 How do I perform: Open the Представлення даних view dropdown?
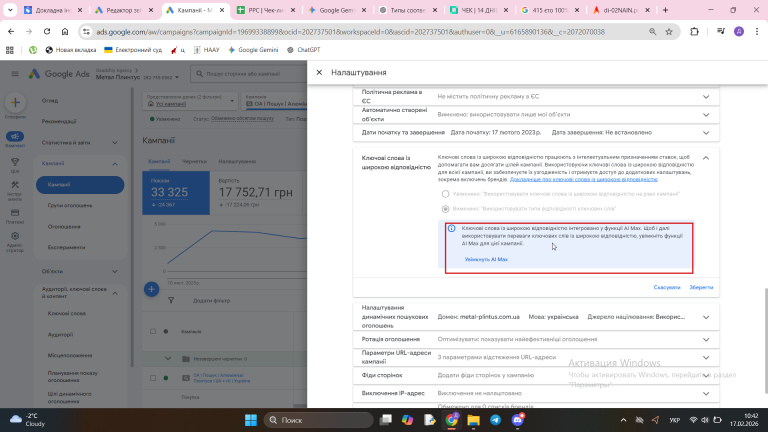[x=192, y=100]
